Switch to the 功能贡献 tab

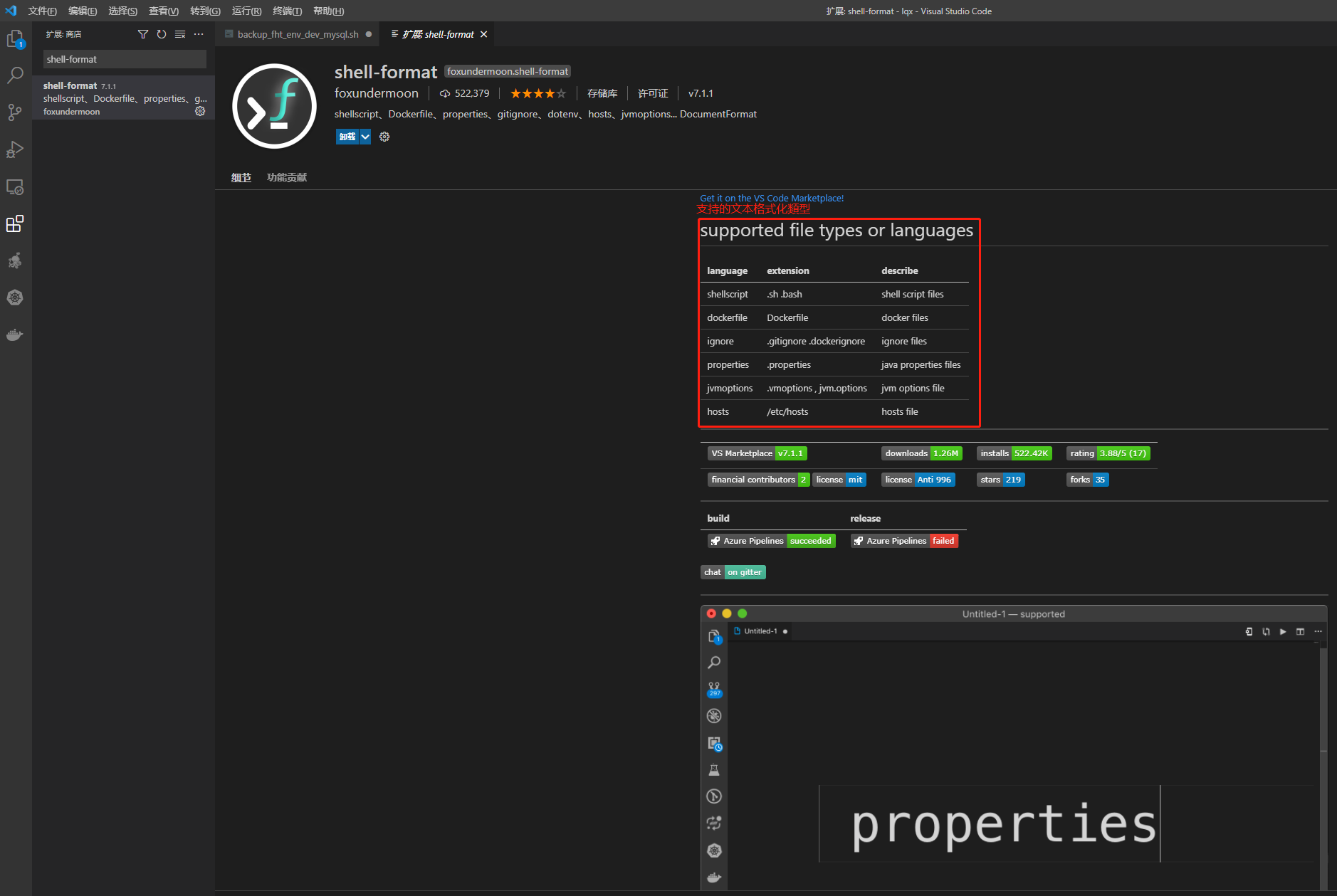tap(286, 177)
